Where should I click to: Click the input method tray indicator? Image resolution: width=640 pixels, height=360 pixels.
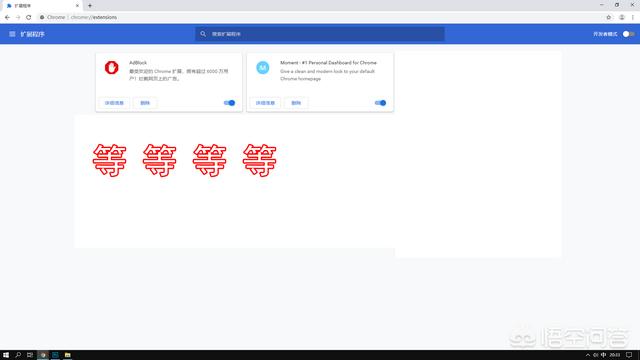click(x=604, y=355)
